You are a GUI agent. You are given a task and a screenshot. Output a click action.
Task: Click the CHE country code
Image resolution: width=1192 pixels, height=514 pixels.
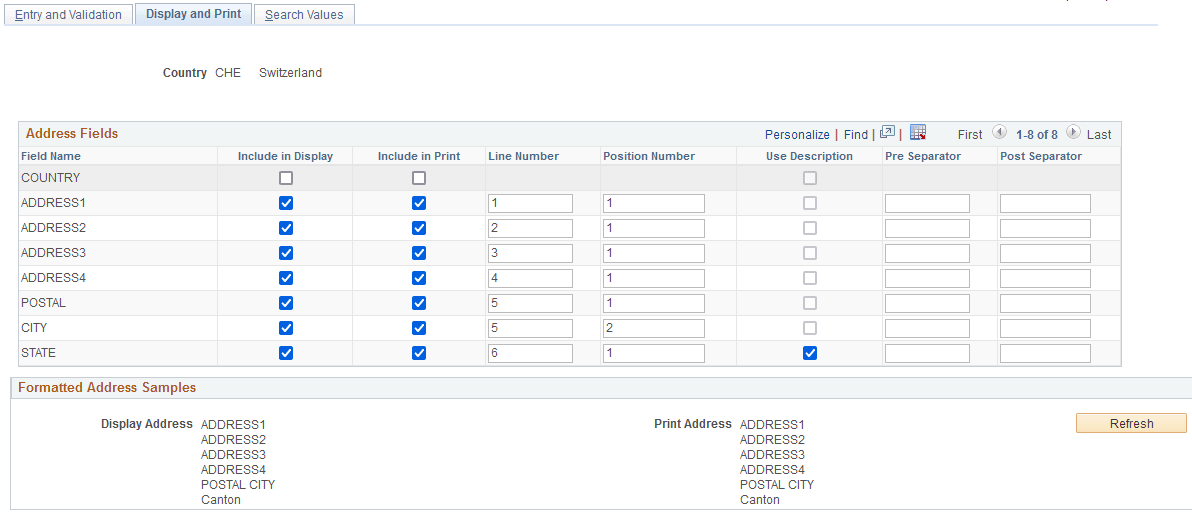point(228,73)
